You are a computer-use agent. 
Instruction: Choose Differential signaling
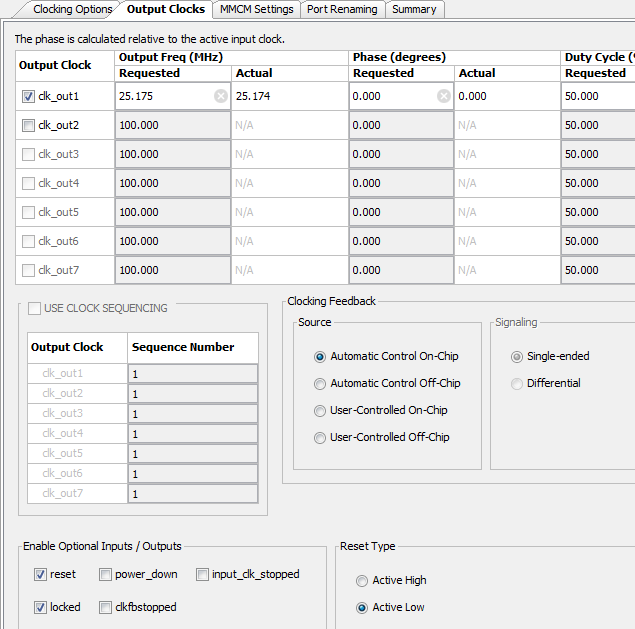[x=517, y=384]
